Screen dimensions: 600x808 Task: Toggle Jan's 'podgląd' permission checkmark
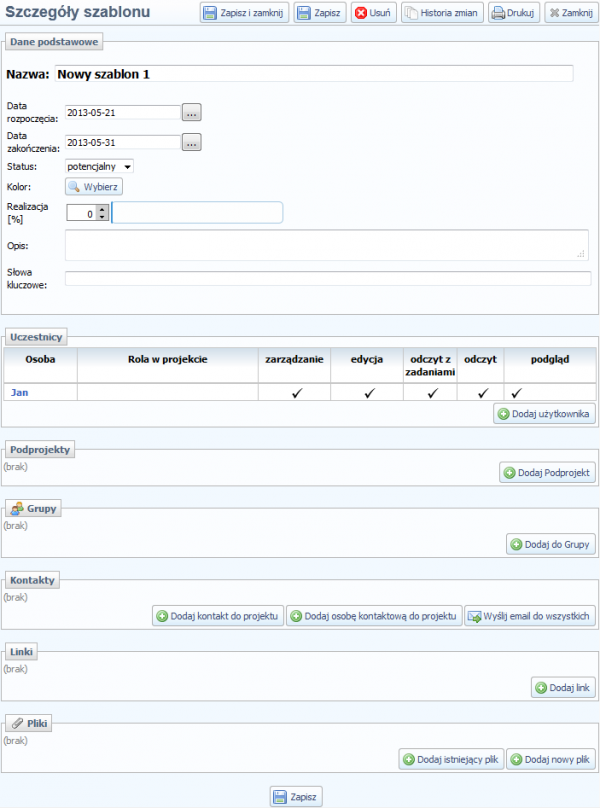point(516,394)
